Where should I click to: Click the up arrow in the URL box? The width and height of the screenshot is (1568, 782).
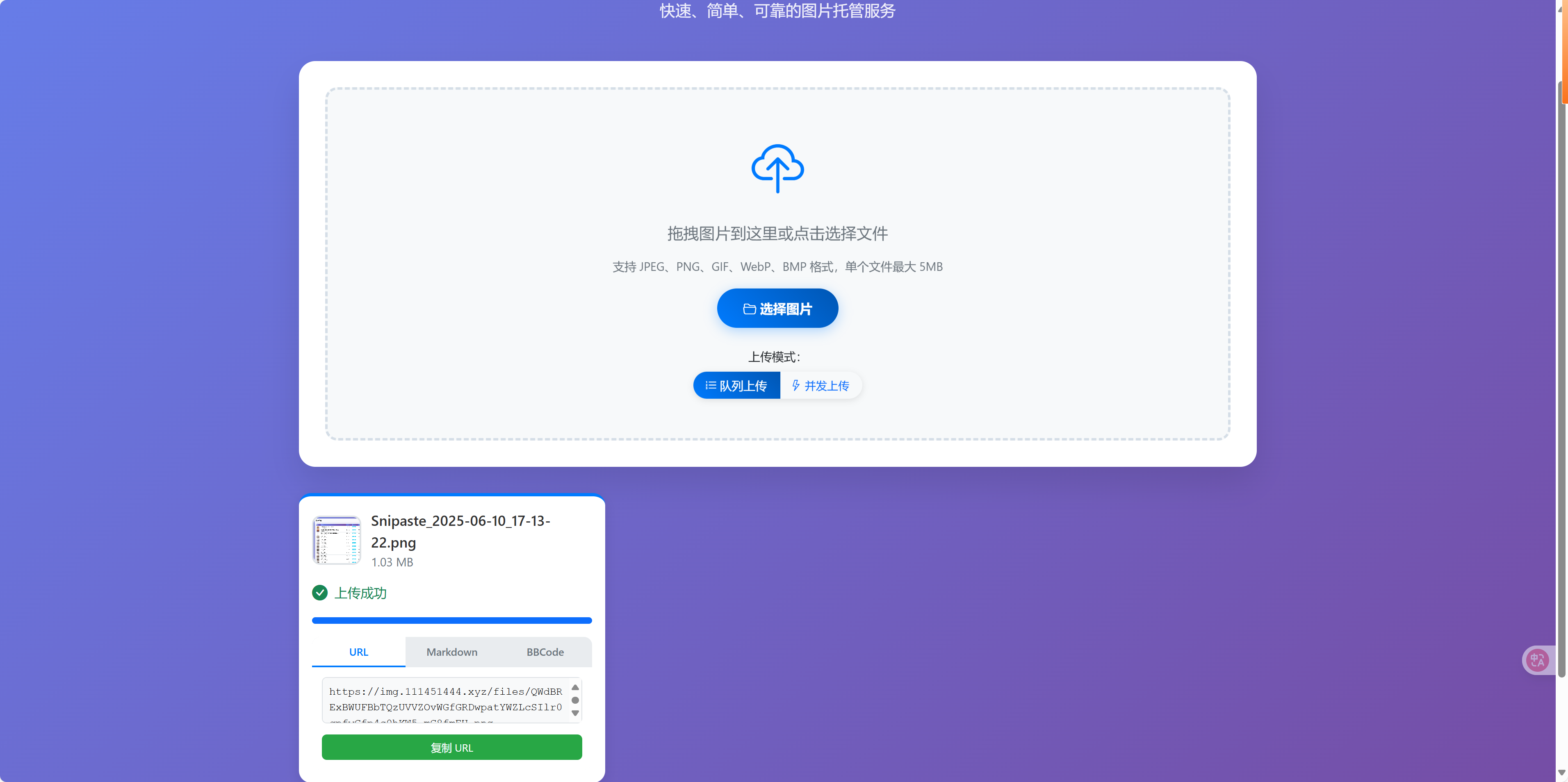point(574,688)
